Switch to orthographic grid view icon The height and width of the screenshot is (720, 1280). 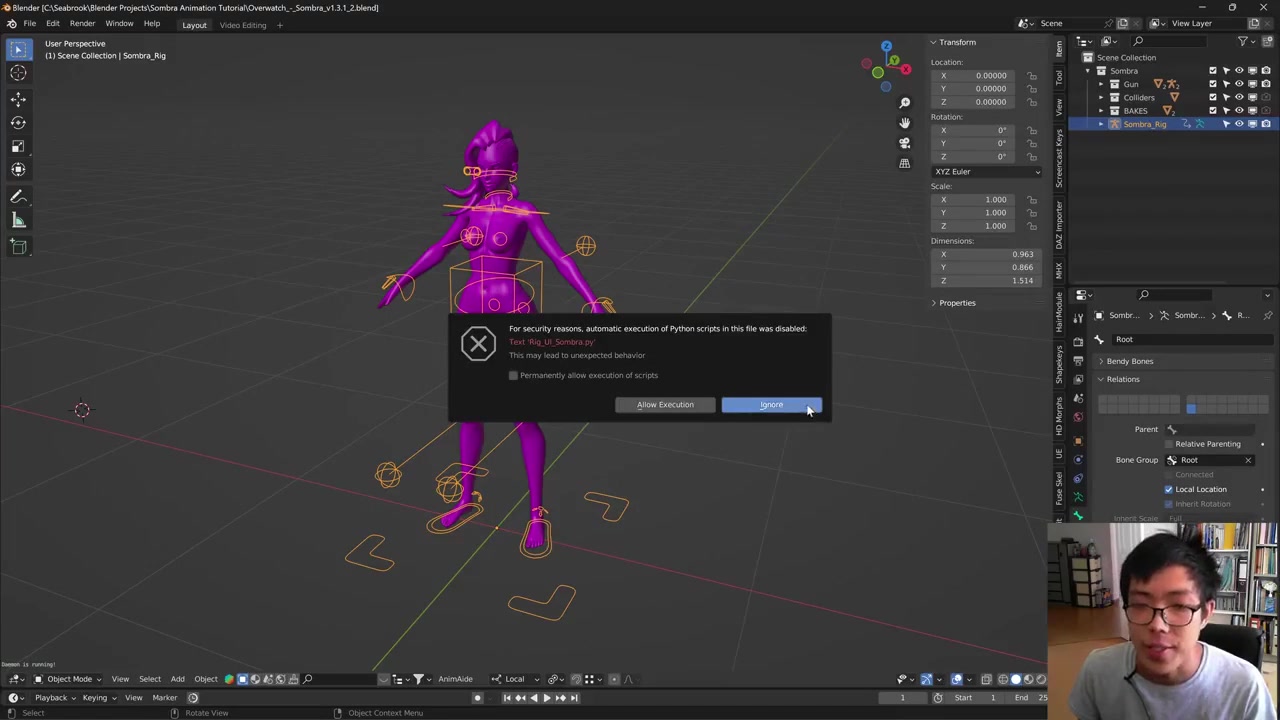click(904, 164)
